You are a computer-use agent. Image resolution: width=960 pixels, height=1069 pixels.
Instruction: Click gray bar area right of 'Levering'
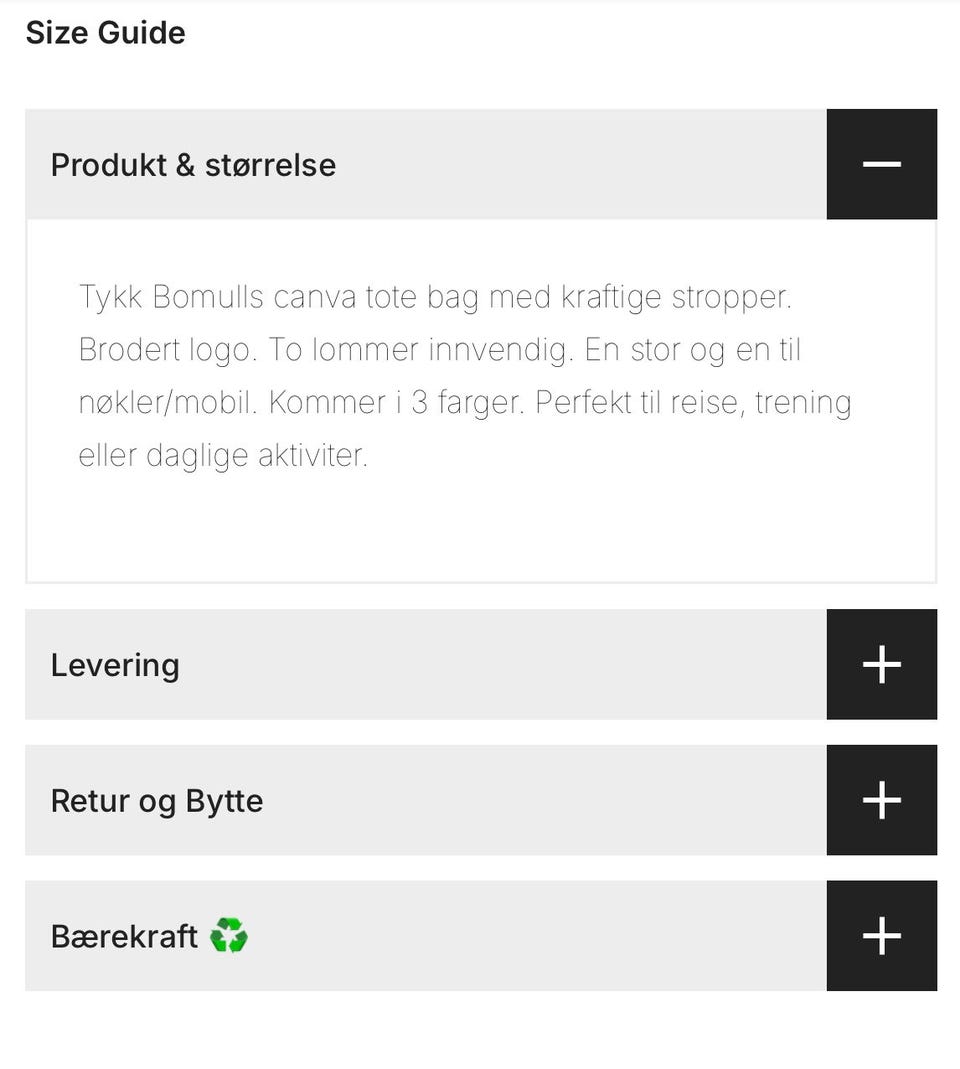coord(500,665)
